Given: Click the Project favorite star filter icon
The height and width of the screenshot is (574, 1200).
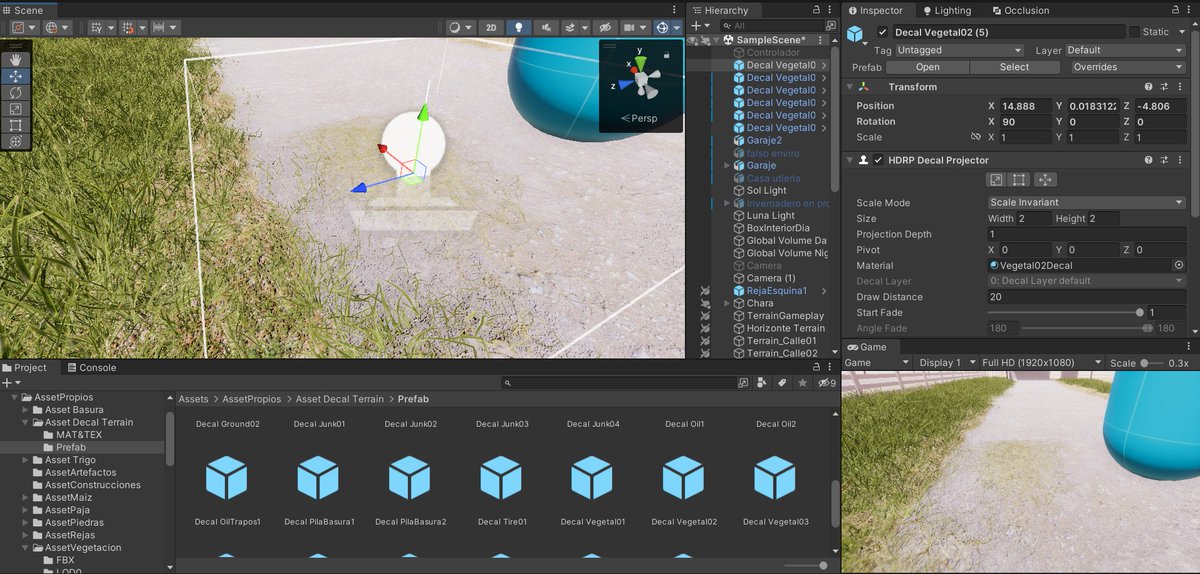Looking at the screenshot, I should pos(803,382).
